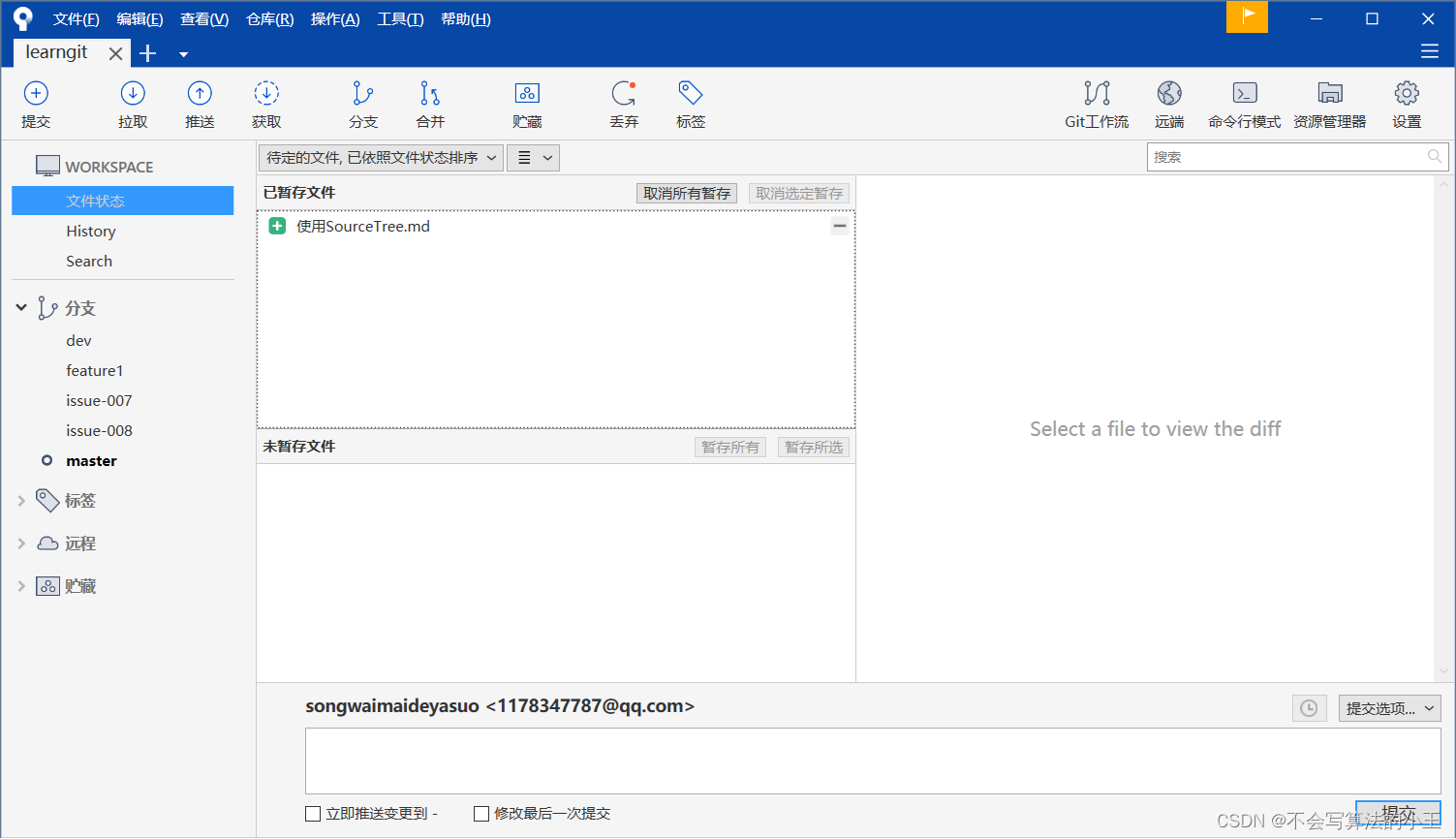Click the search magnifier icon
This screenshot has height=839, width=1456.
[1434, 156]
